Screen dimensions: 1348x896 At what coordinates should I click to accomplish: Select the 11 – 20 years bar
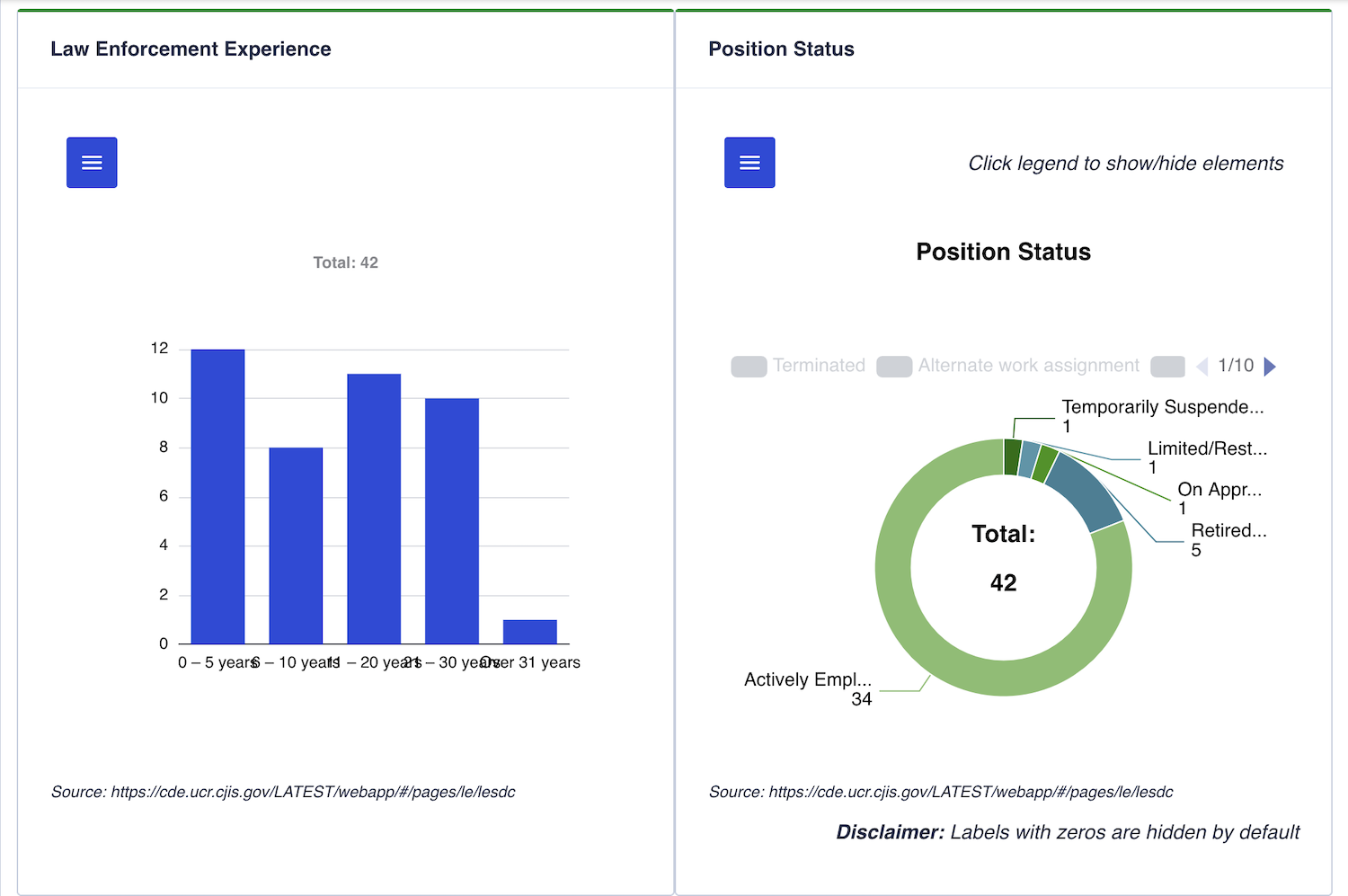374,509
